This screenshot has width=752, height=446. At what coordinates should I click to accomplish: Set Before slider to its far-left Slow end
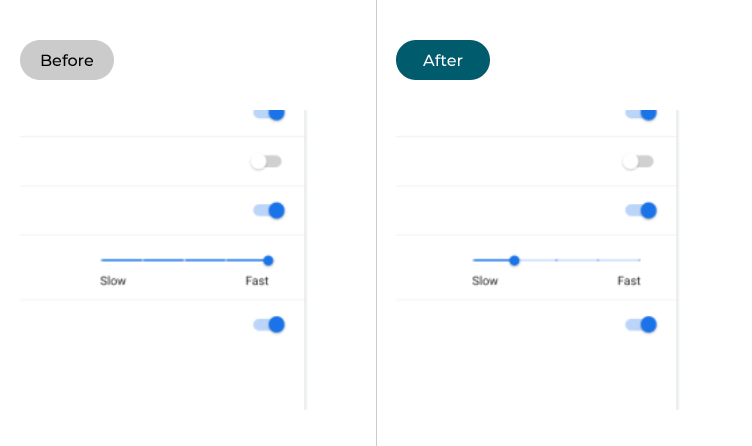click(102, 260)
